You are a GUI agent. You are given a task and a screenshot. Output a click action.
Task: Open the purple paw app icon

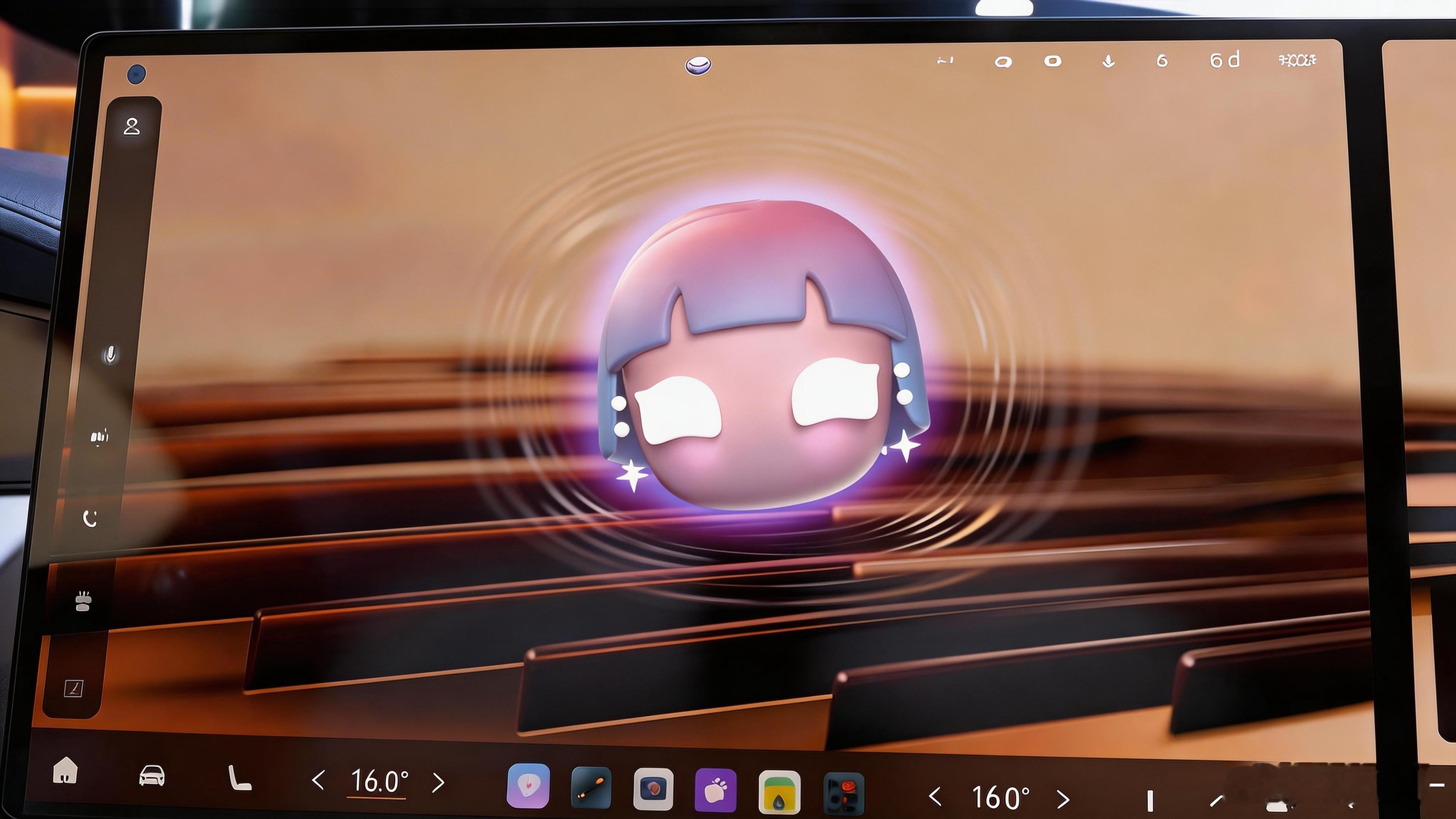click(716, 790)
